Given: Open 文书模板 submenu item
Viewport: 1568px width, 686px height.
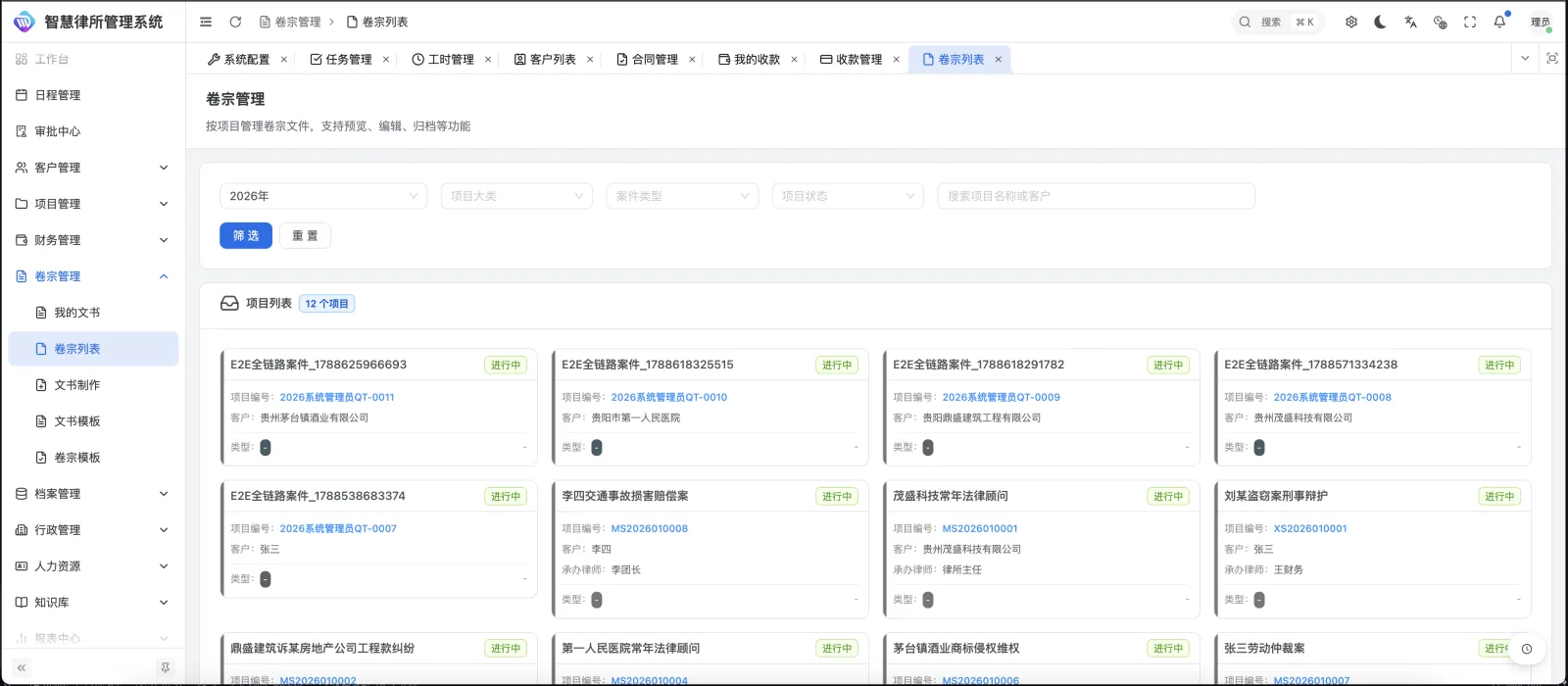Looking at the screenshot, I should pos(93,421).
